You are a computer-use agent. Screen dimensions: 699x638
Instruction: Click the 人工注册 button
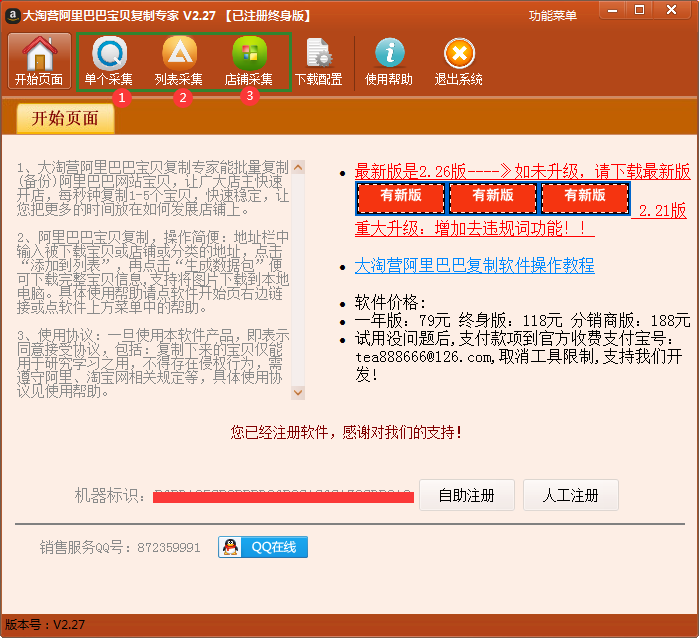571,495
